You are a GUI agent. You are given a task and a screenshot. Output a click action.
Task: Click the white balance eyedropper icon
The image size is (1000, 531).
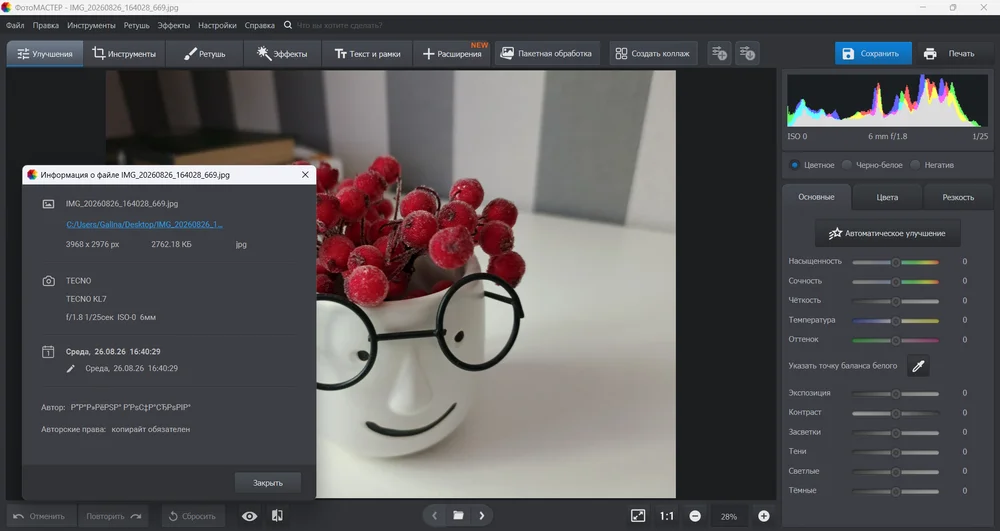pos(918,366)
